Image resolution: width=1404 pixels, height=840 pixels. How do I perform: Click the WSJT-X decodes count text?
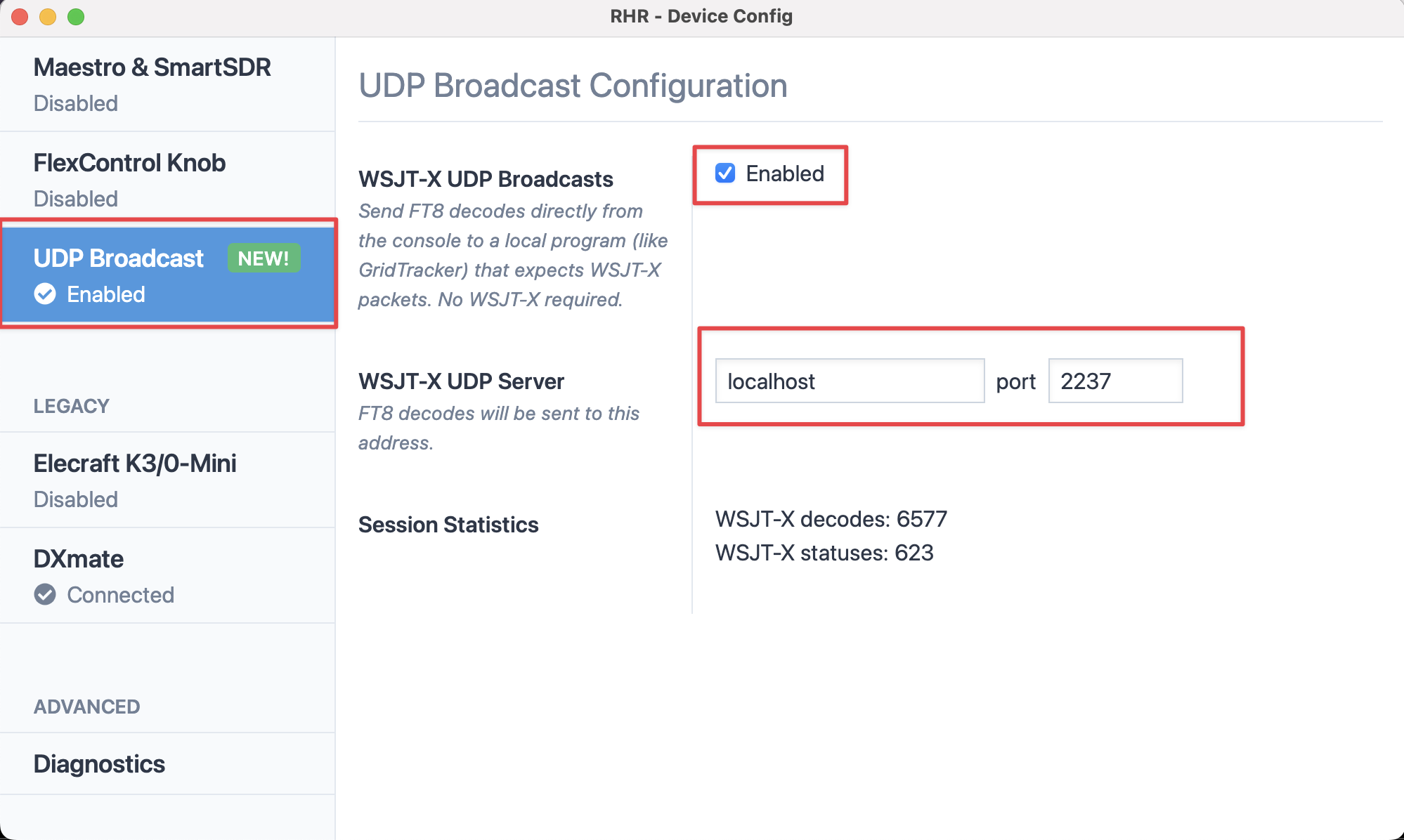(x=831, y=519)
